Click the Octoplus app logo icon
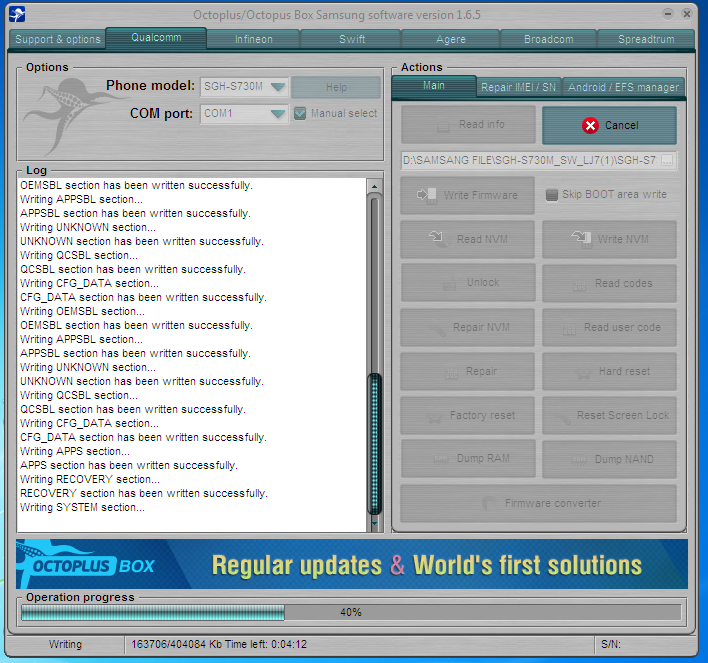708x663 pixels. (17, 14)
